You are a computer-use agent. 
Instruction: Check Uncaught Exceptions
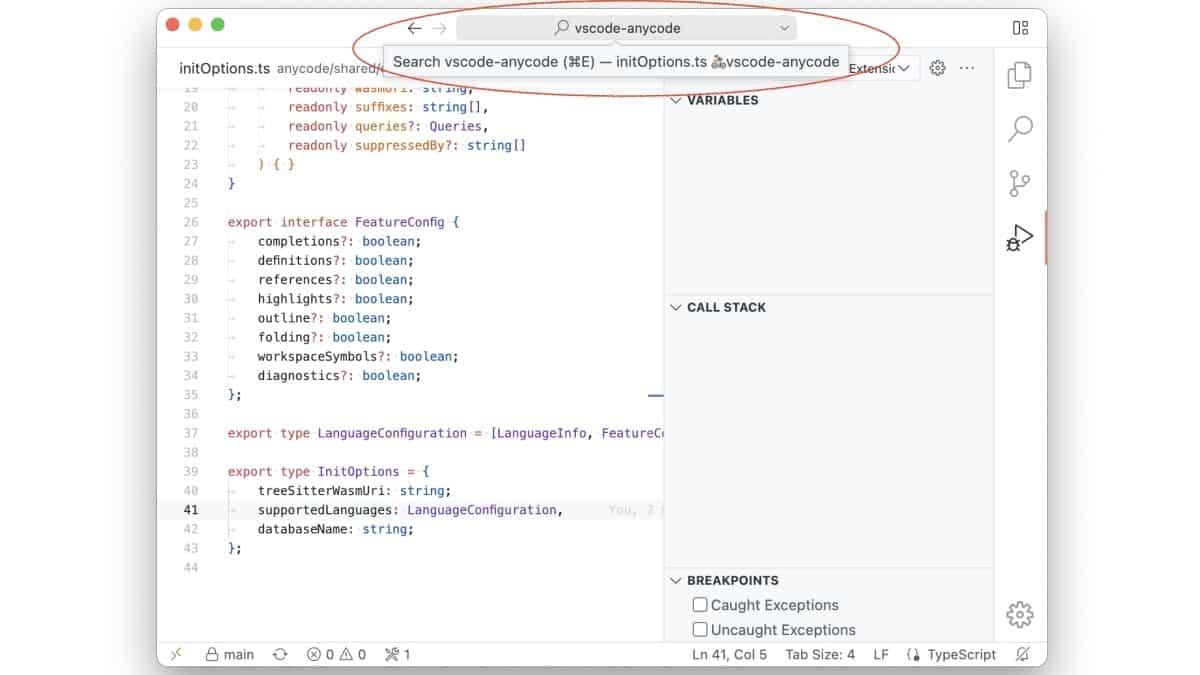(x=700, y=629)
